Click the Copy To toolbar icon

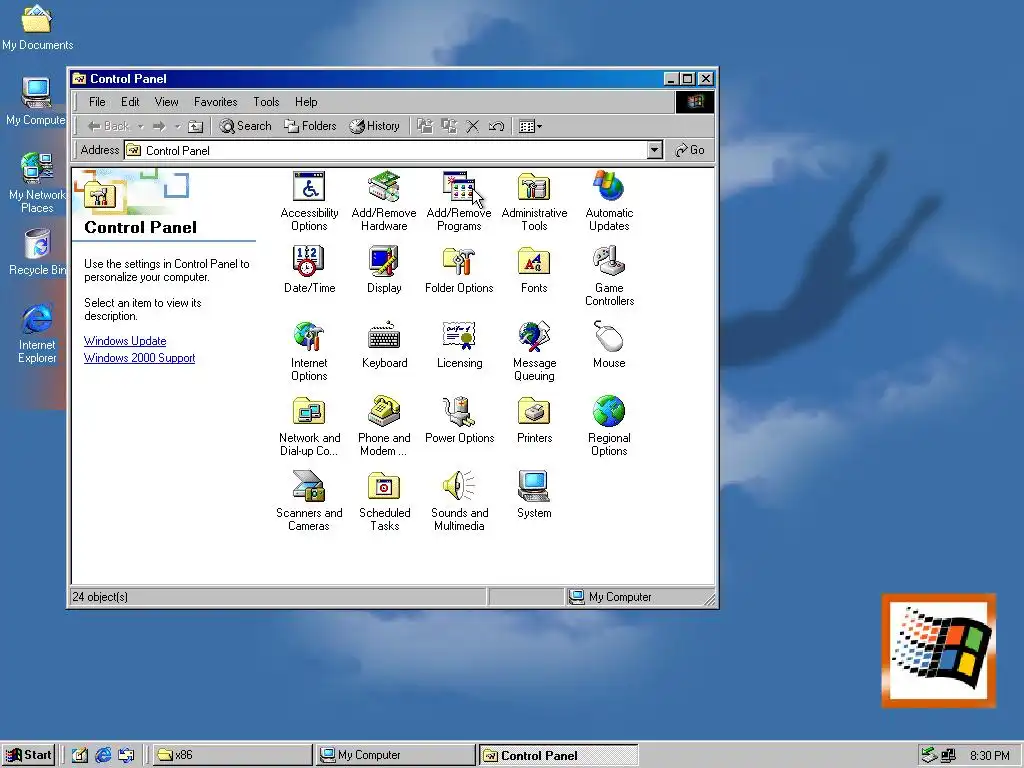click(449, 126)
